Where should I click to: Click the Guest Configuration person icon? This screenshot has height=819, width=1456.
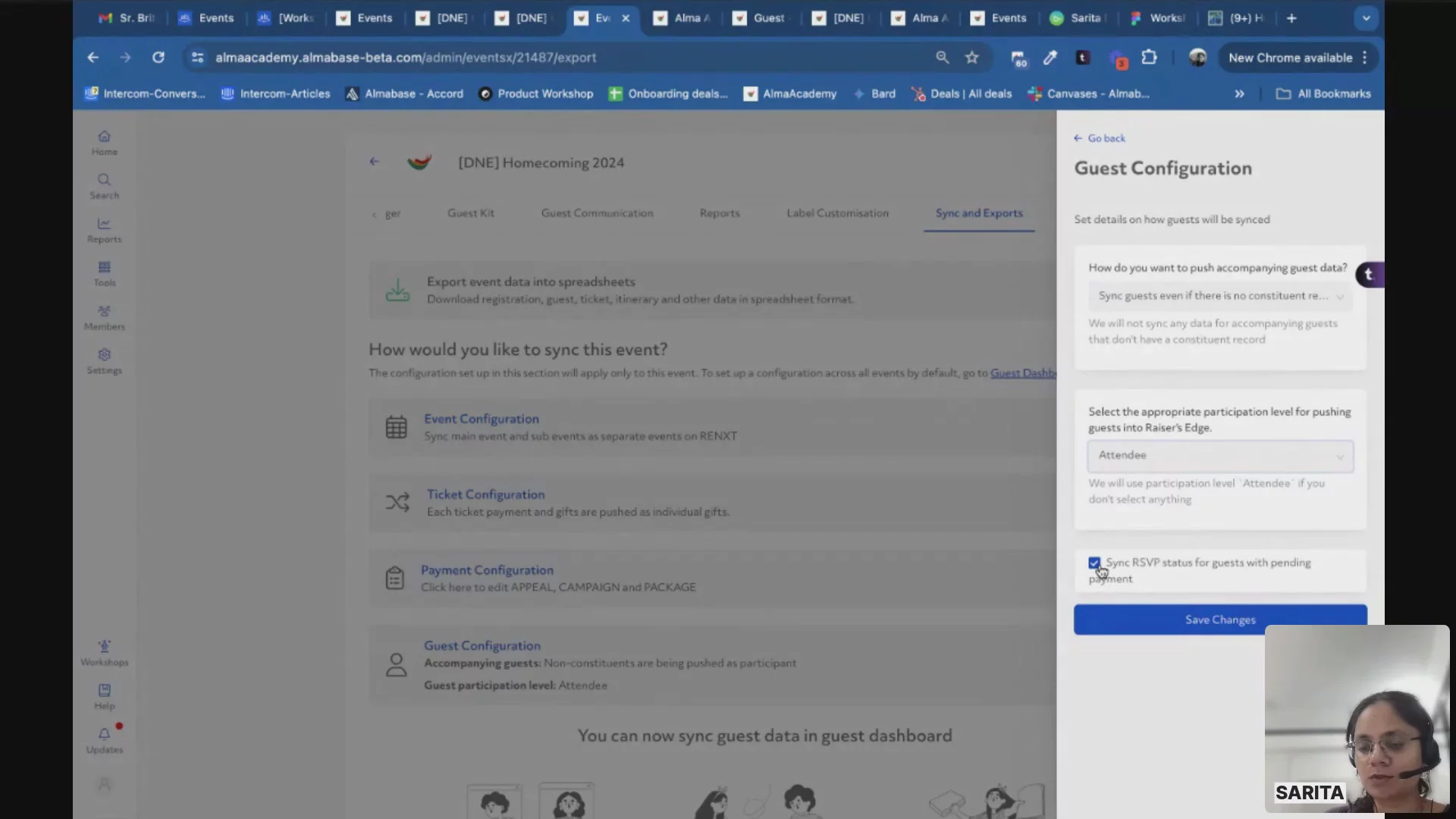[x=396, y=665]
